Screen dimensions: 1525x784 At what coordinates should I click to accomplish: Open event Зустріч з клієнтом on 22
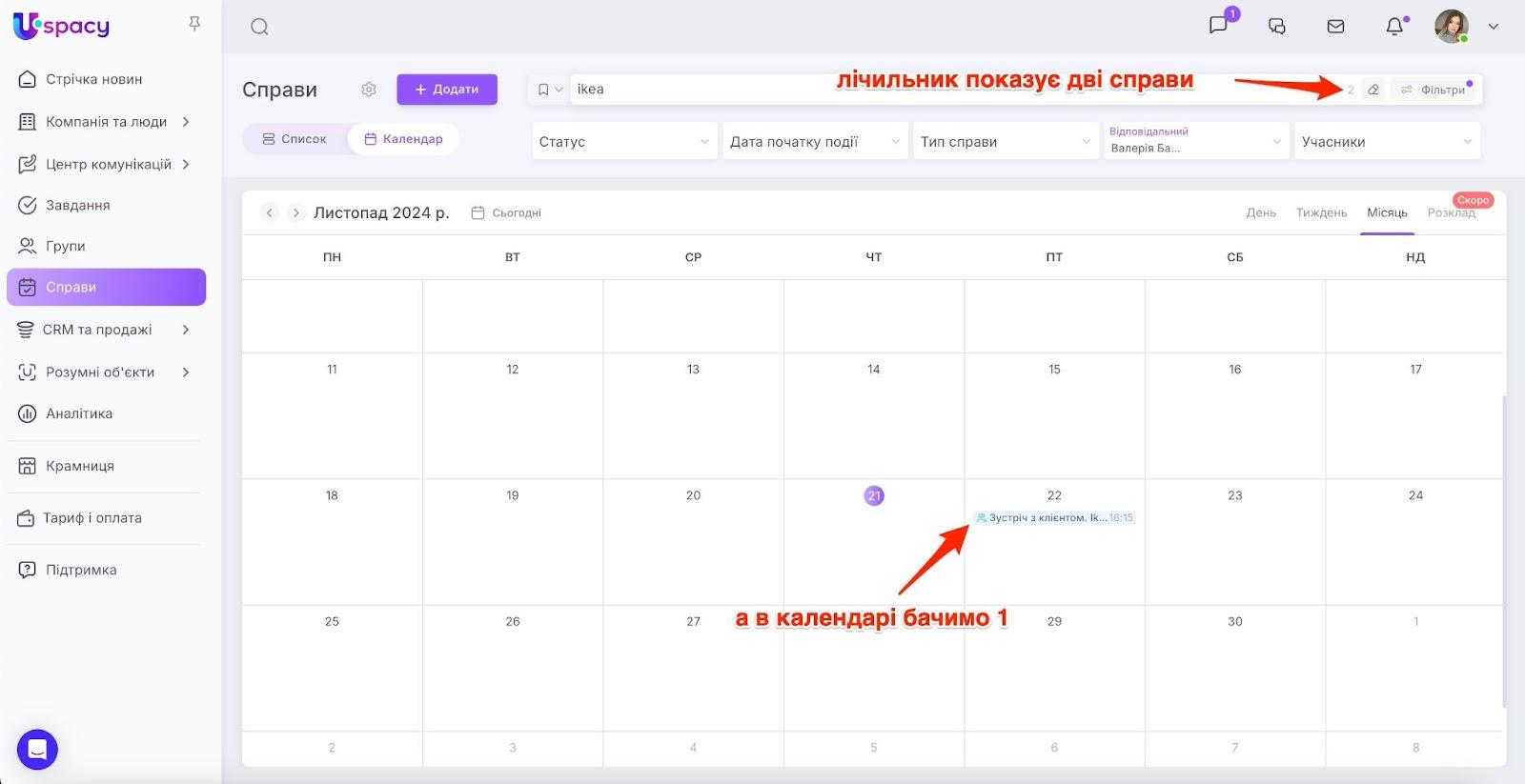(1054, 518)
